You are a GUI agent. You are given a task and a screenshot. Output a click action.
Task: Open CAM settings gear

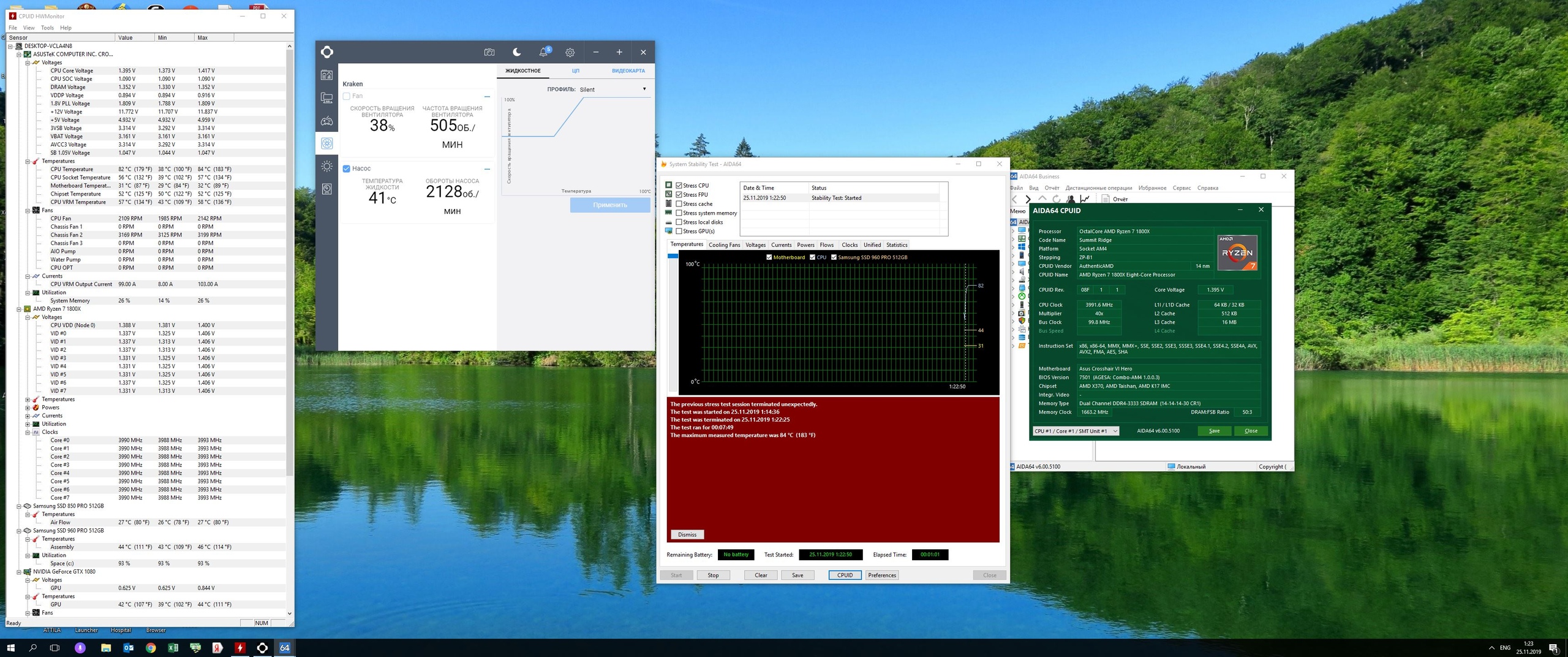pos(570,53)
